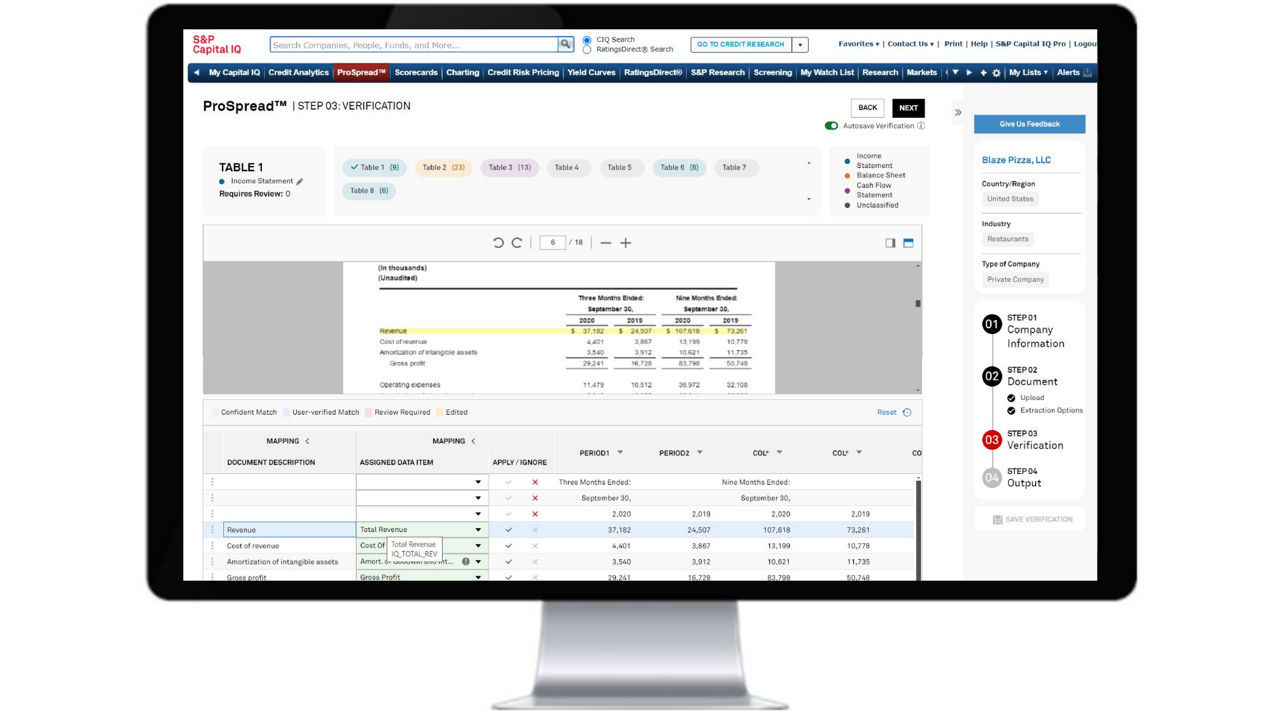The width and height of the screenshot is (1280, 720).
Task: Go to Step 04 Output
Action: click(1012, 477)
